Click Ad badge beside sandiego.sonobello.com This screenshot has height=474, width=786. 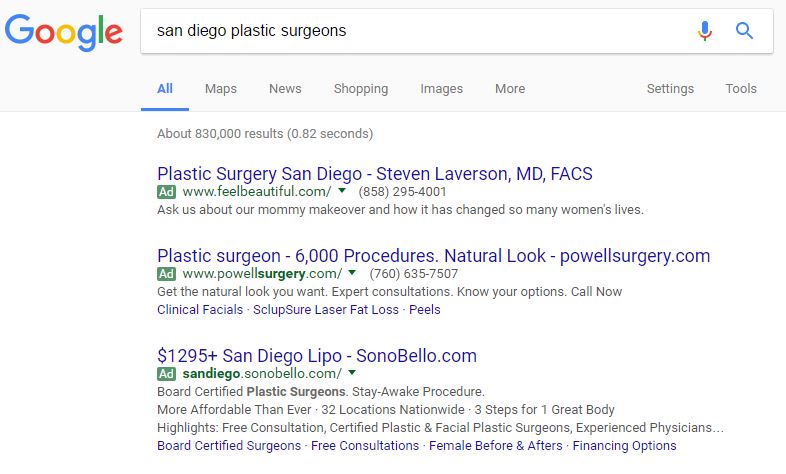(166, 374)
